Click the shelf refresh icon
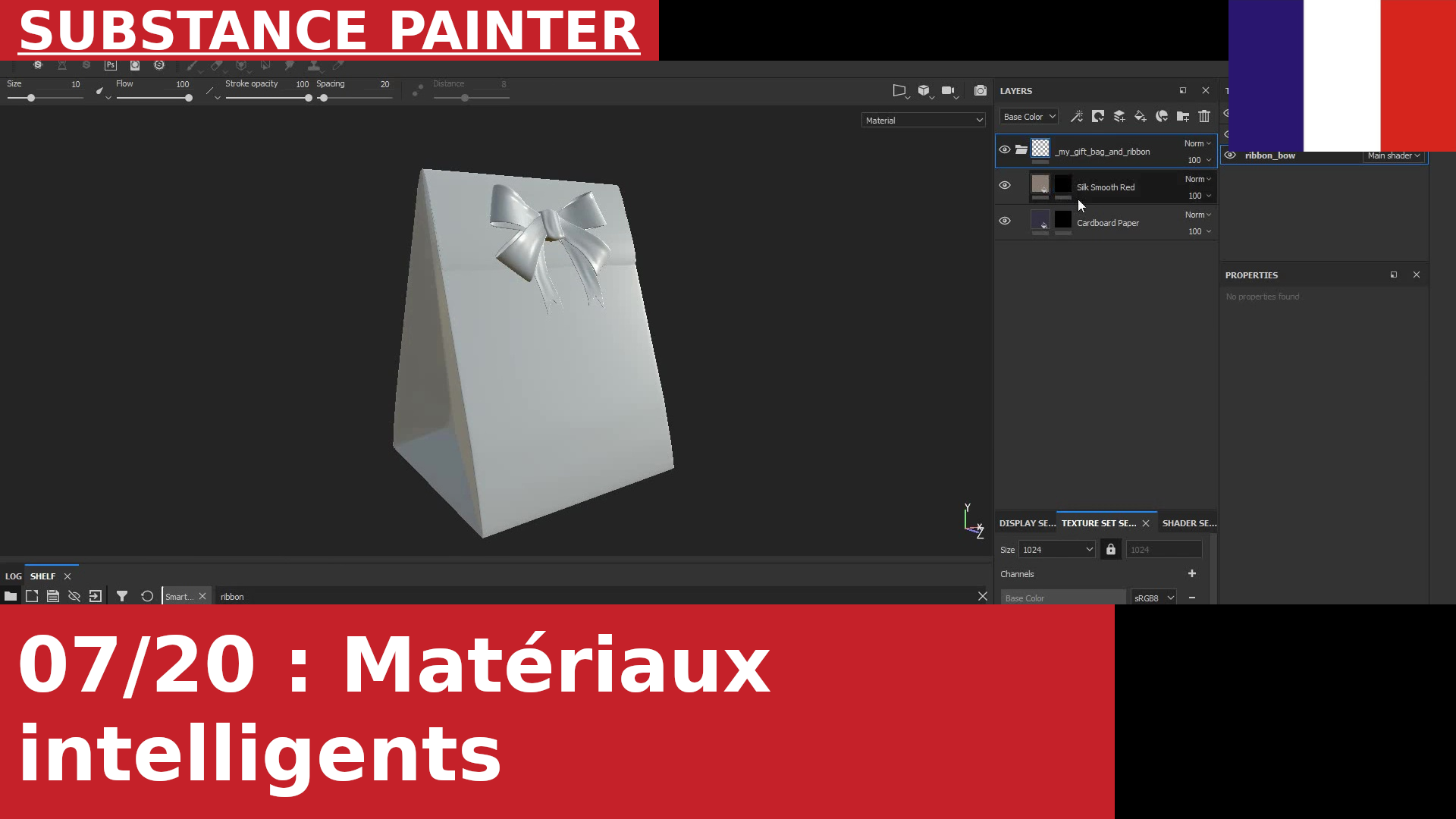This screenshot has width=1456, height=819. (x=147, y=596)
